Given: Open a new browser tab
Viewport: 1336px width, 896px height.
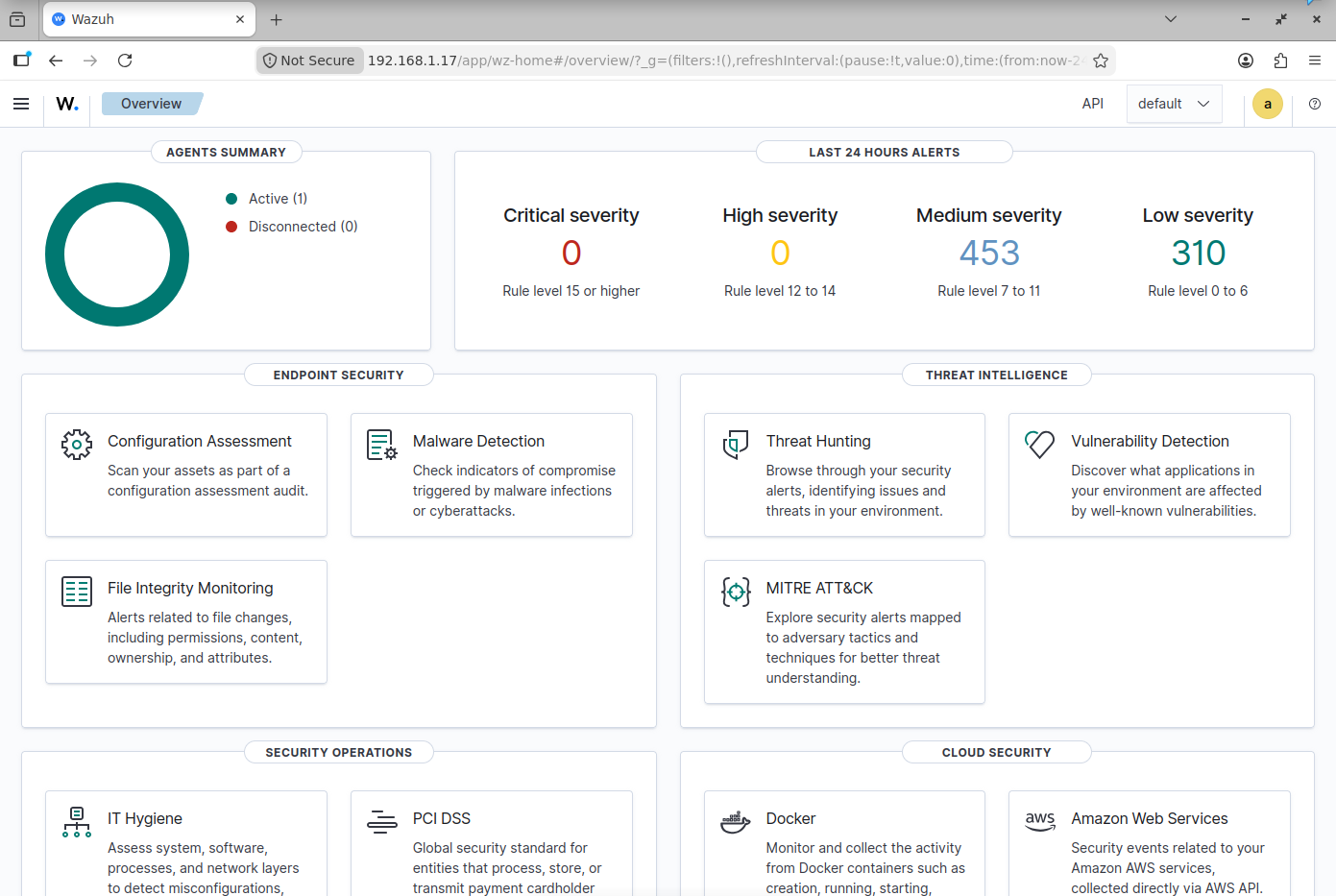Looking at the screenshot, I should click(277, 19).
